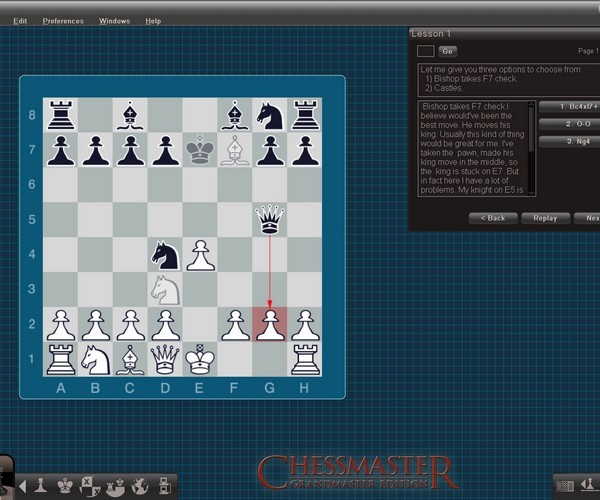600x500 pixels.
Task: Open the X/Y shield icon in the bottom toolbar
Action: point(89,486)
